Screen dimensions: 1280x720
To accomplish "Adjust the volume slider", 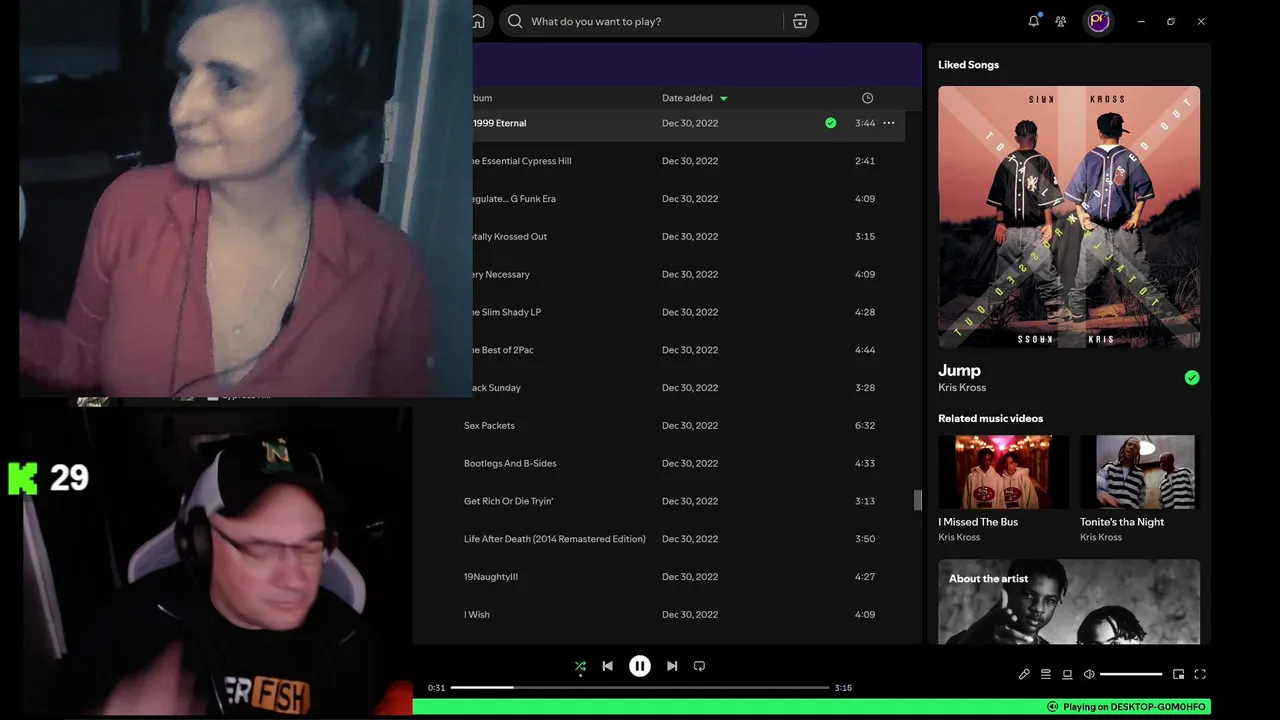I will tap(1131, 674).
